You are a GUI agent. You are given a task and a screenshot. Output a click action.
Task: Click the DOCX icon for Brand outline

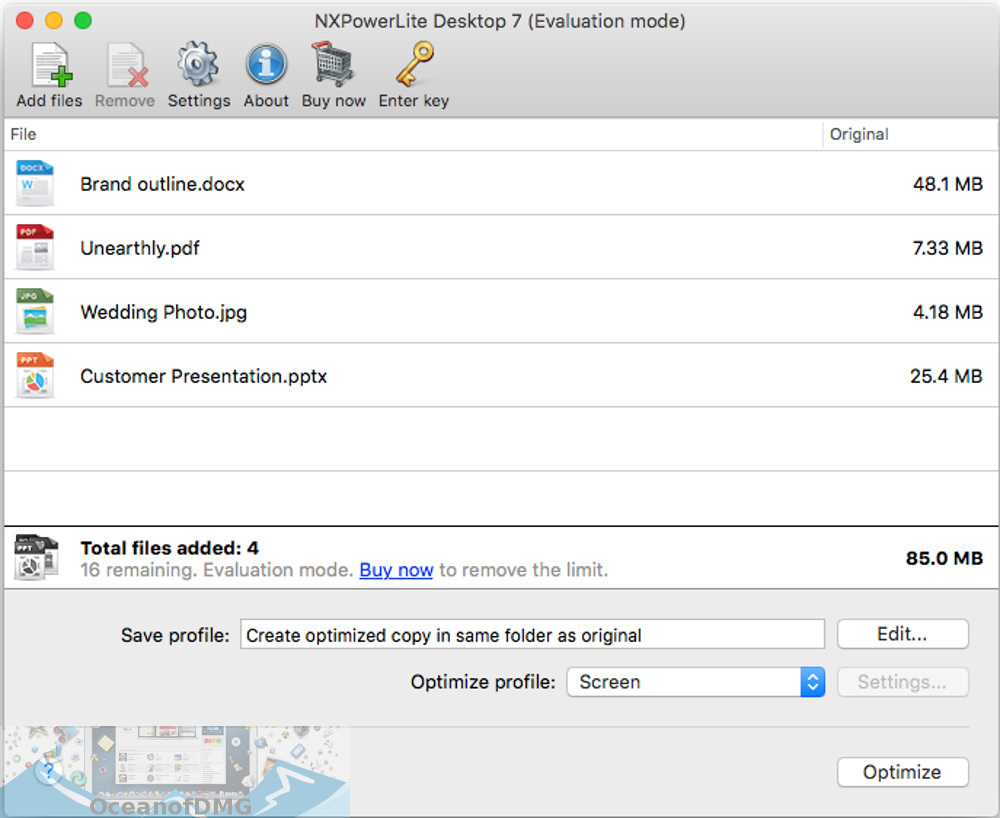[x=34, y=183]
